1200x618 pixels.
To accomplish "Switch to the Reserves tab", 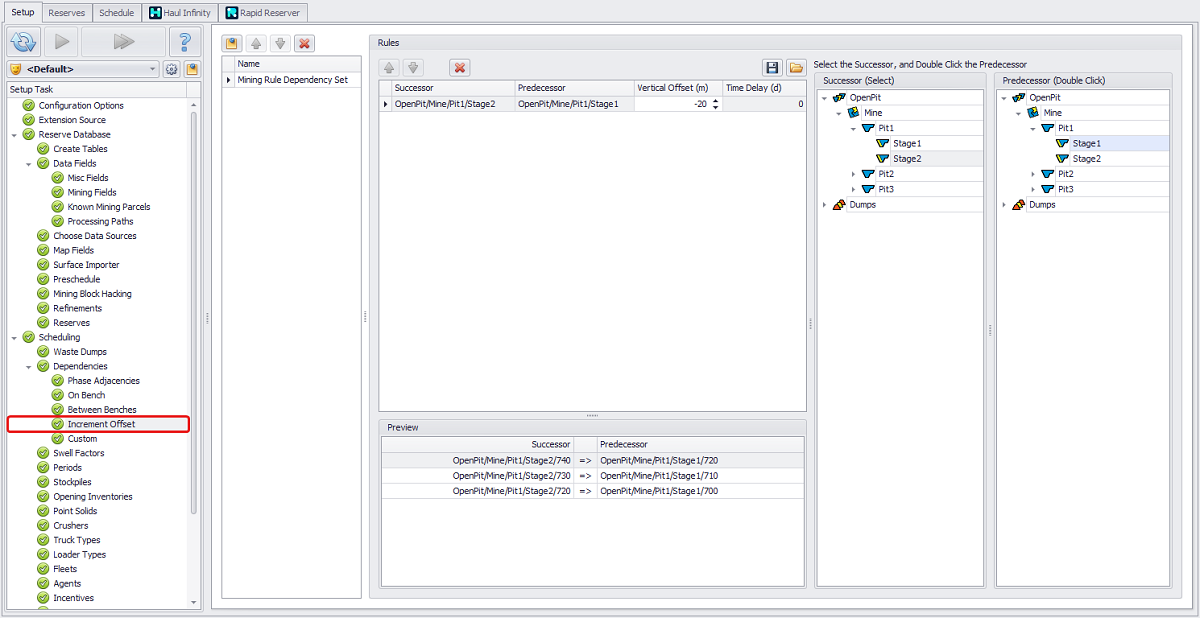I will click(66, 13).
